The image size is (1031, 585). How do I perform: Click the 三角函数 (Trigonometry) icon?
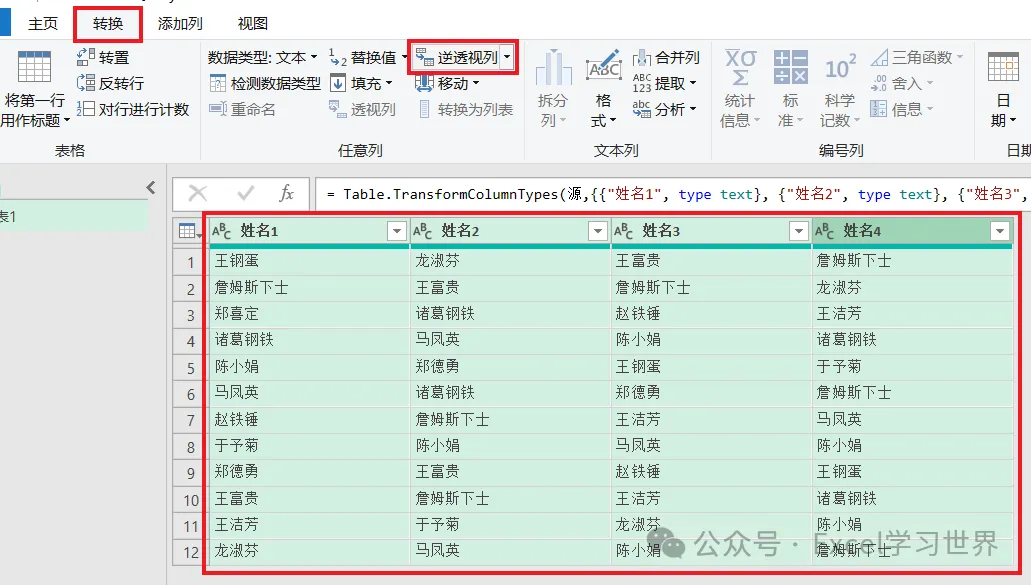[x=879, y=58]
